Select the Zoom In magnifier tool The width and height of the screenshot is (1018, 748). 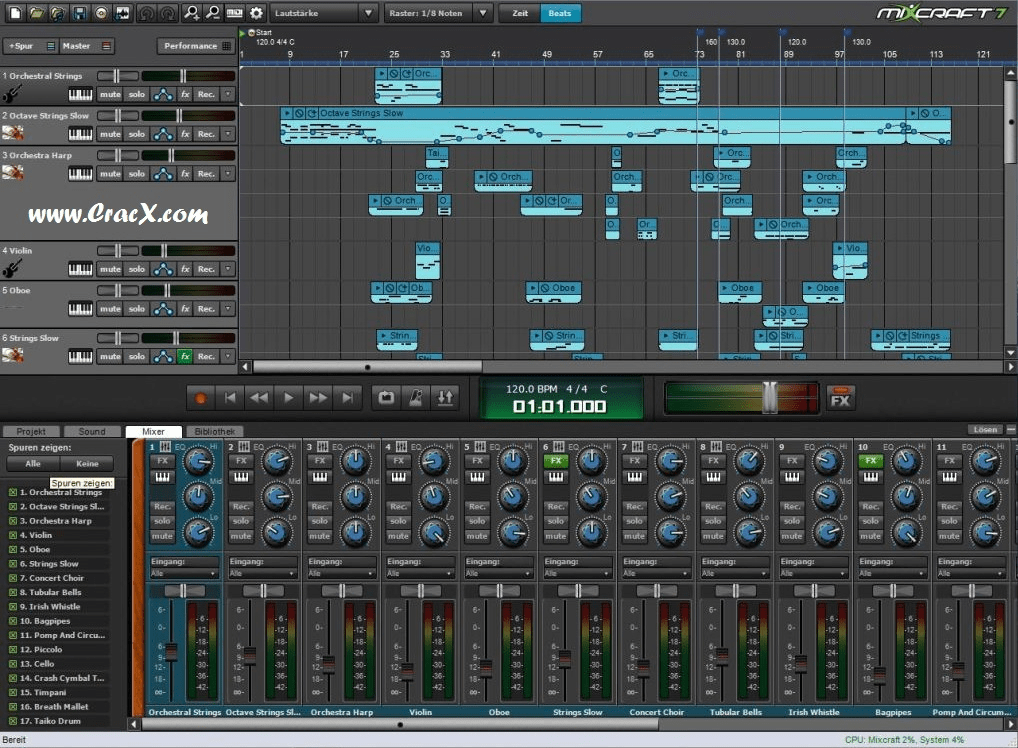[193, 13]
